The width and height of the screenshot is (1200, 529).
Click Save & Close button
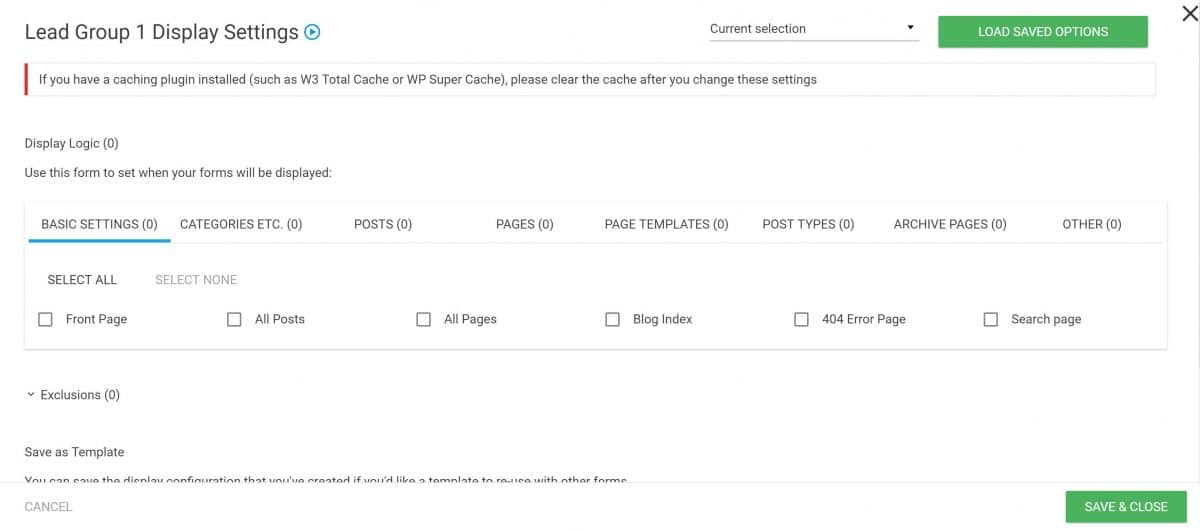[1126, 506]
